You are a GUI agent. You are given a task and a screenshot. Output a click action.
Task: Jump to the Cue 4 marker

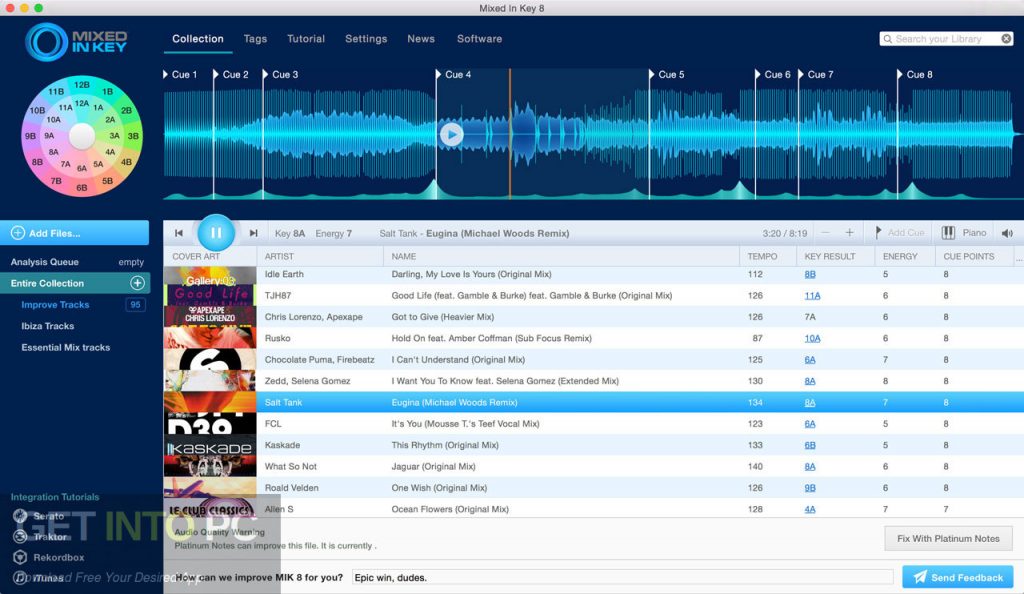[x=453, y=74]
